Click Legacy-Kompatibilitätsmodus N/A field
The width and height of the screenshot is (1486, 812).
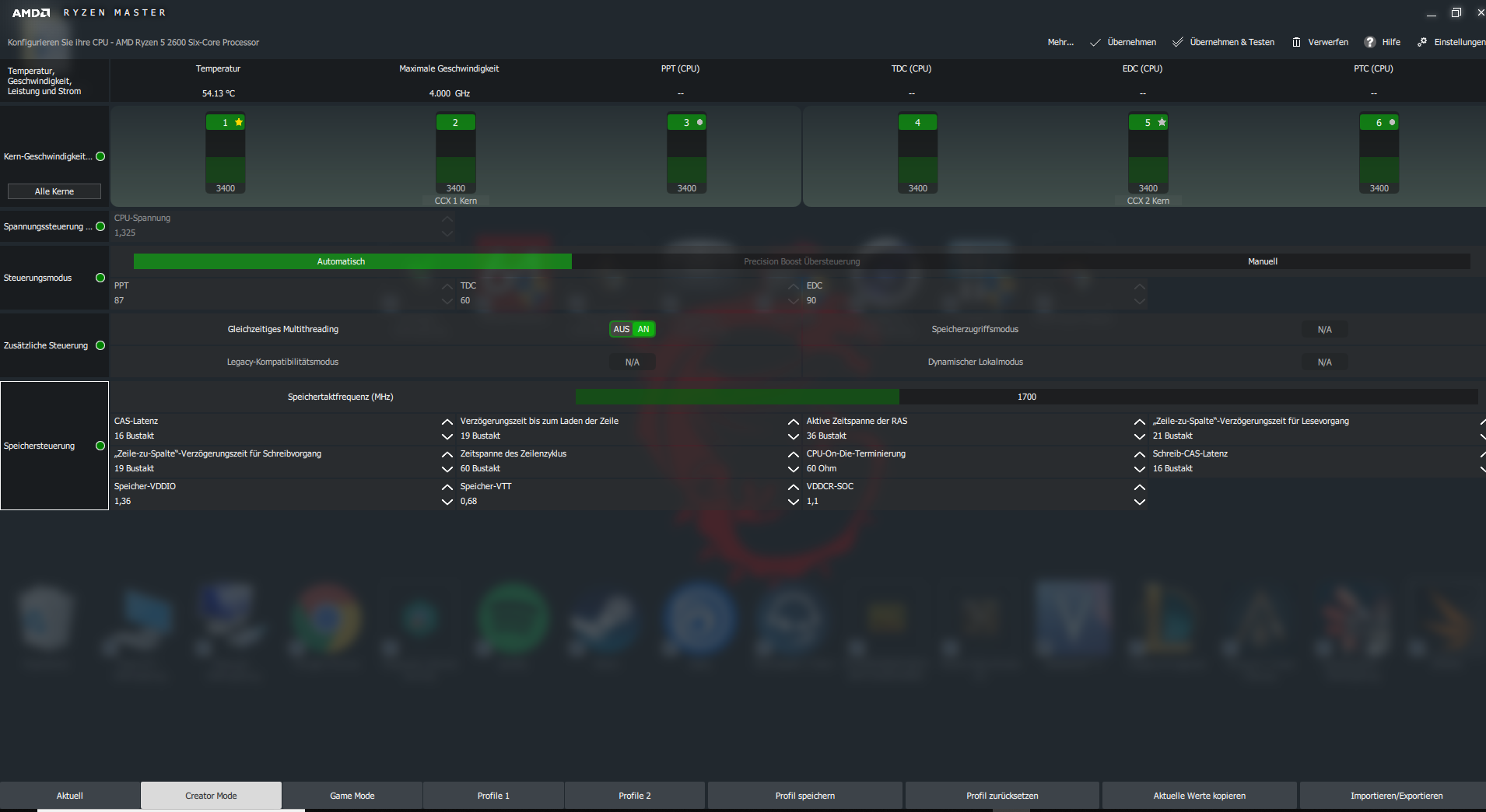tap(633, 362)
